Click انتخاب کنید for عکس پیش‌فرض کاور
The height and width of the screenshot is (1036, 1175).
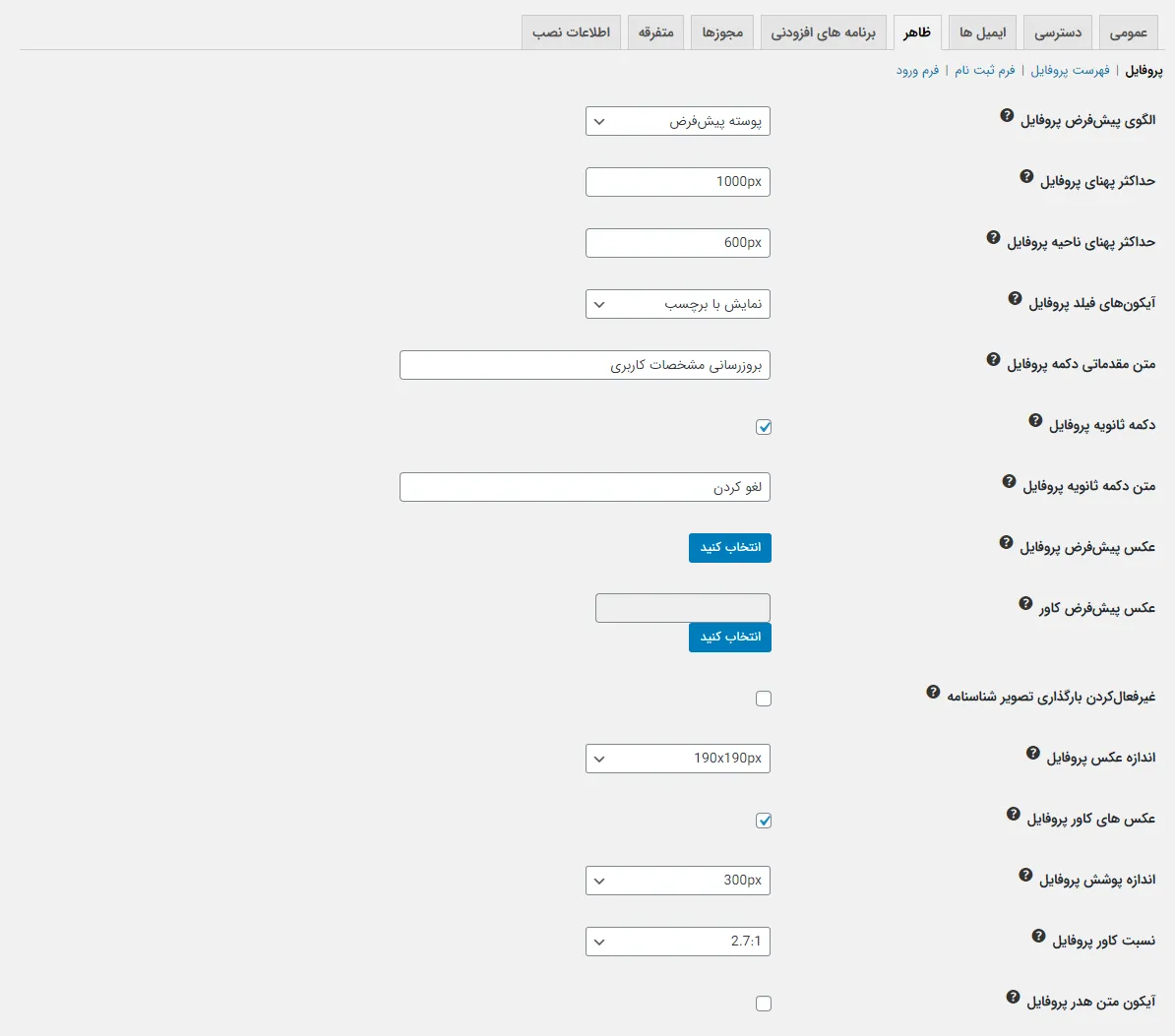[x=730, y=637]
